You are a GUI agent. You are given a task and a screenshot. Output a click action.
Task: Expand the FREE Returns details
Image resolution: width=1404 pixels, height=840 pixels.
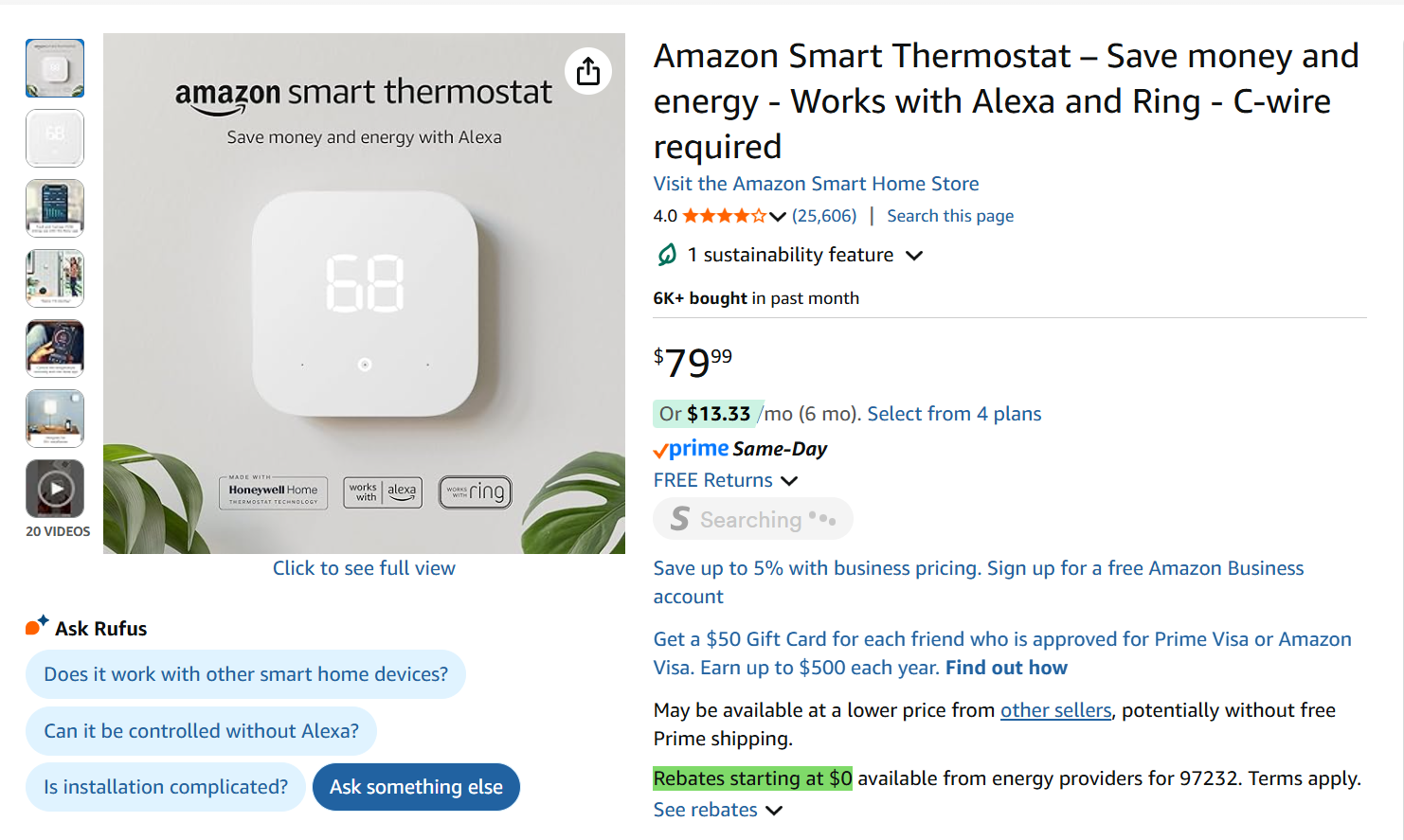click(789, 481)
